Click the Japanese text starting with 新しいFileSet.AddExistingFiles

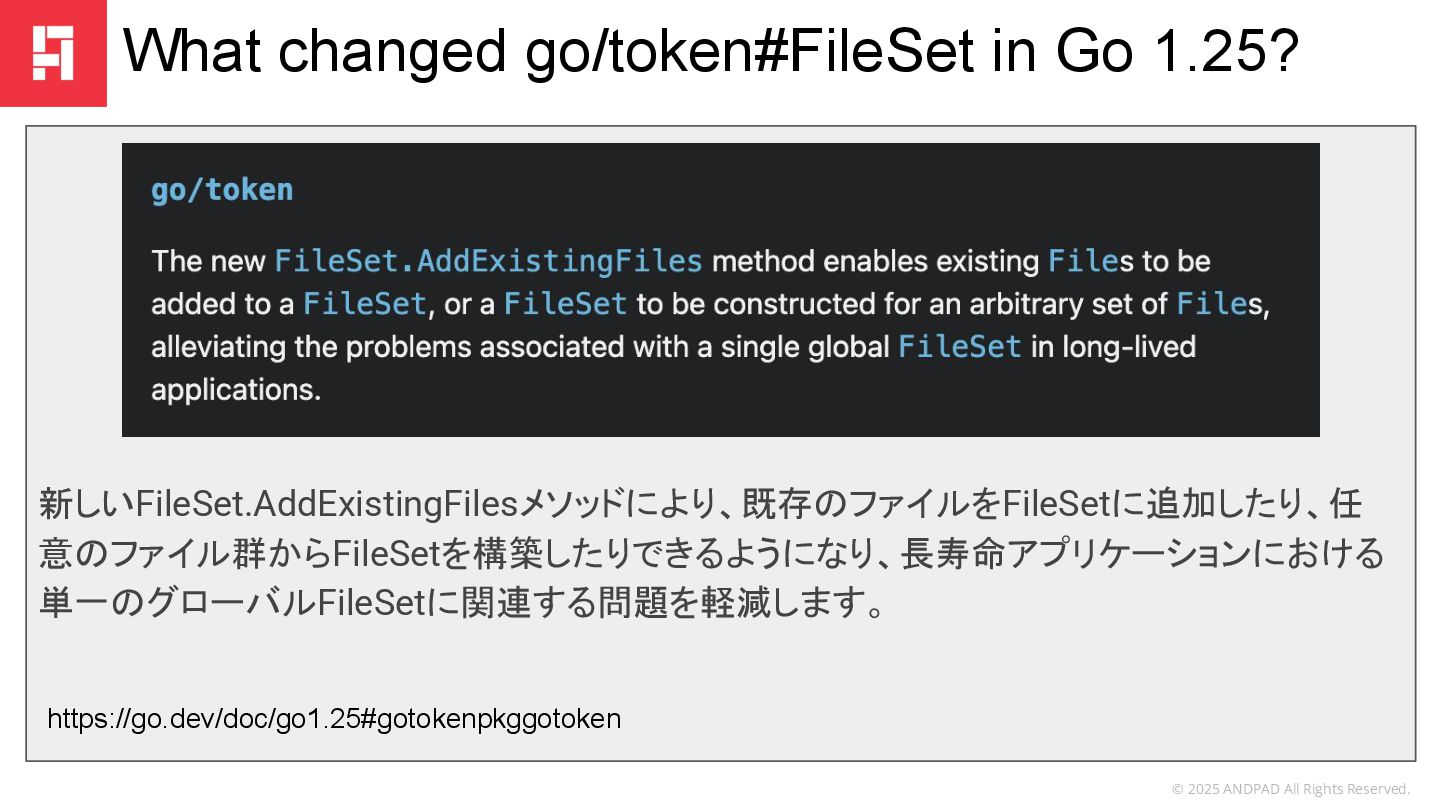(700, 505)
